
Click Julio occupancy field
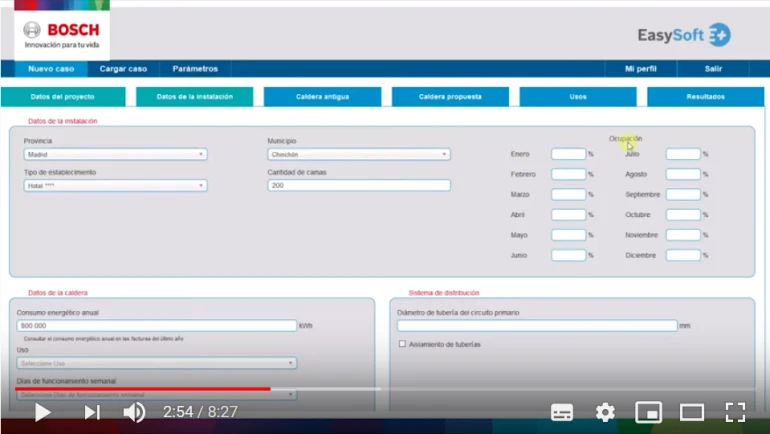(683, 154)
